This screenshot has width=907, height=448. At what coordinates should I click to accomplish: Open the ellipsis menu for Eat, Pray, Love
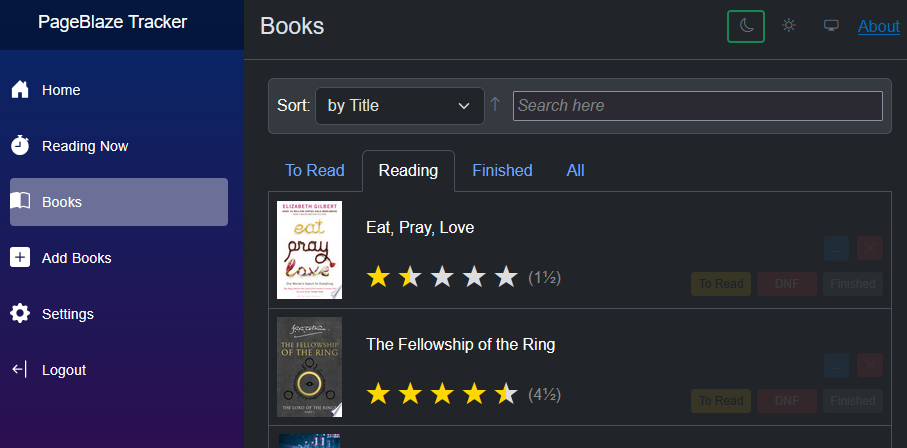pos(837,249)
